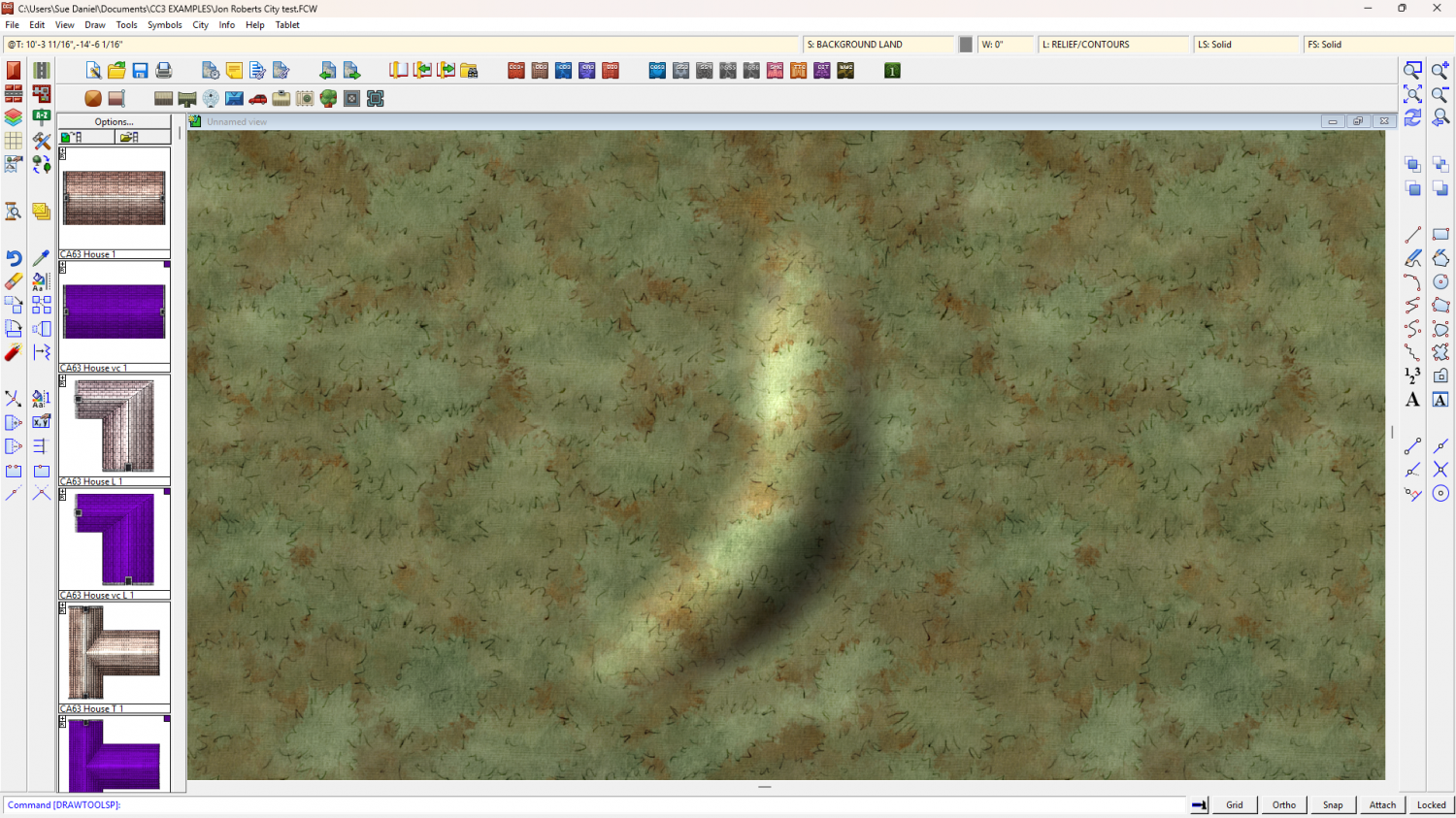Open the Symbols menu
1456x818 pixels.
point(164,25)
